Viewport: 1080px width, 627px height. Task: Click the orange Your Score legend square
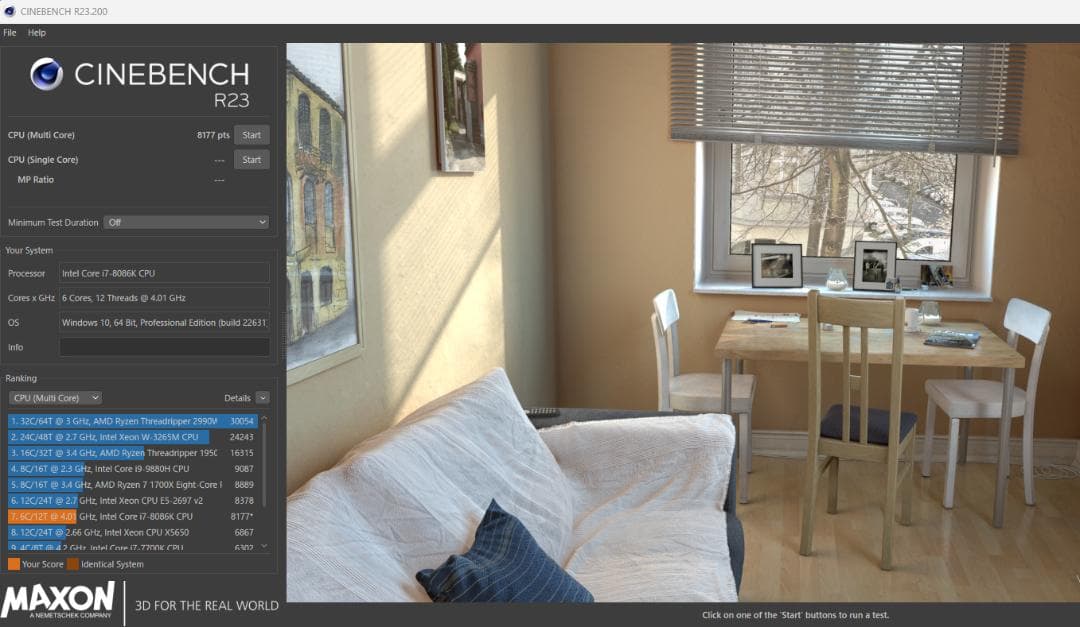[x=13, y=564]
